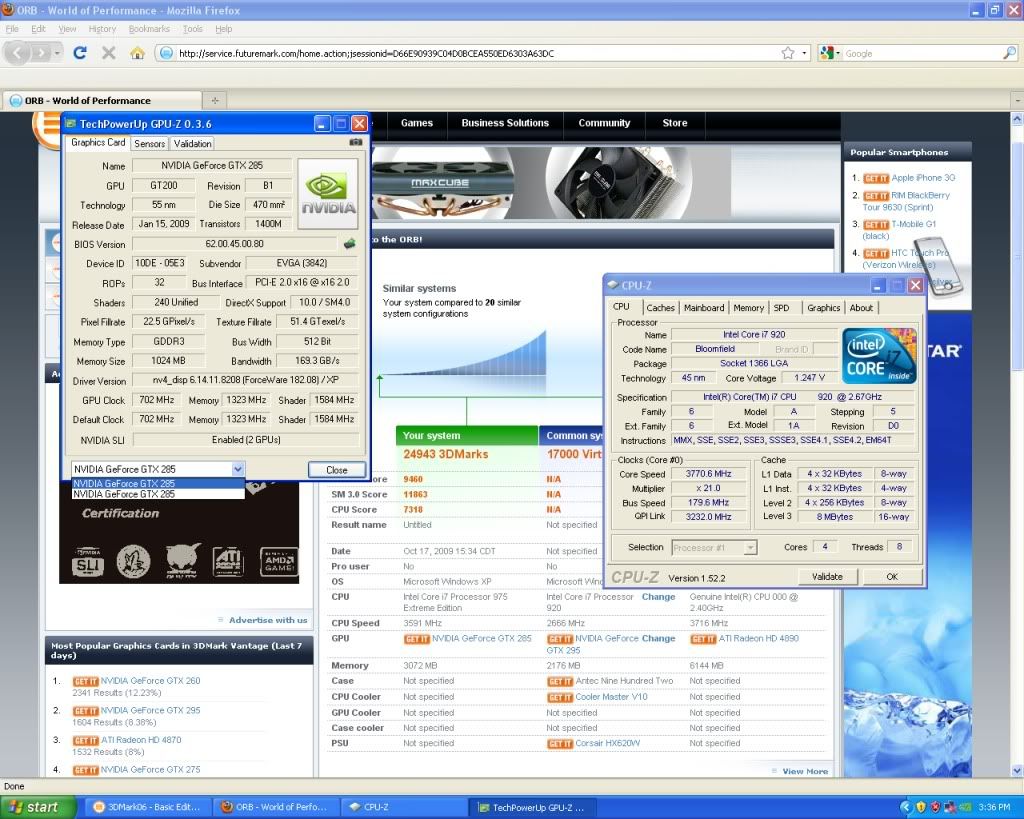Click GET IT badge beside Cooler Master V10

(560, 698)
